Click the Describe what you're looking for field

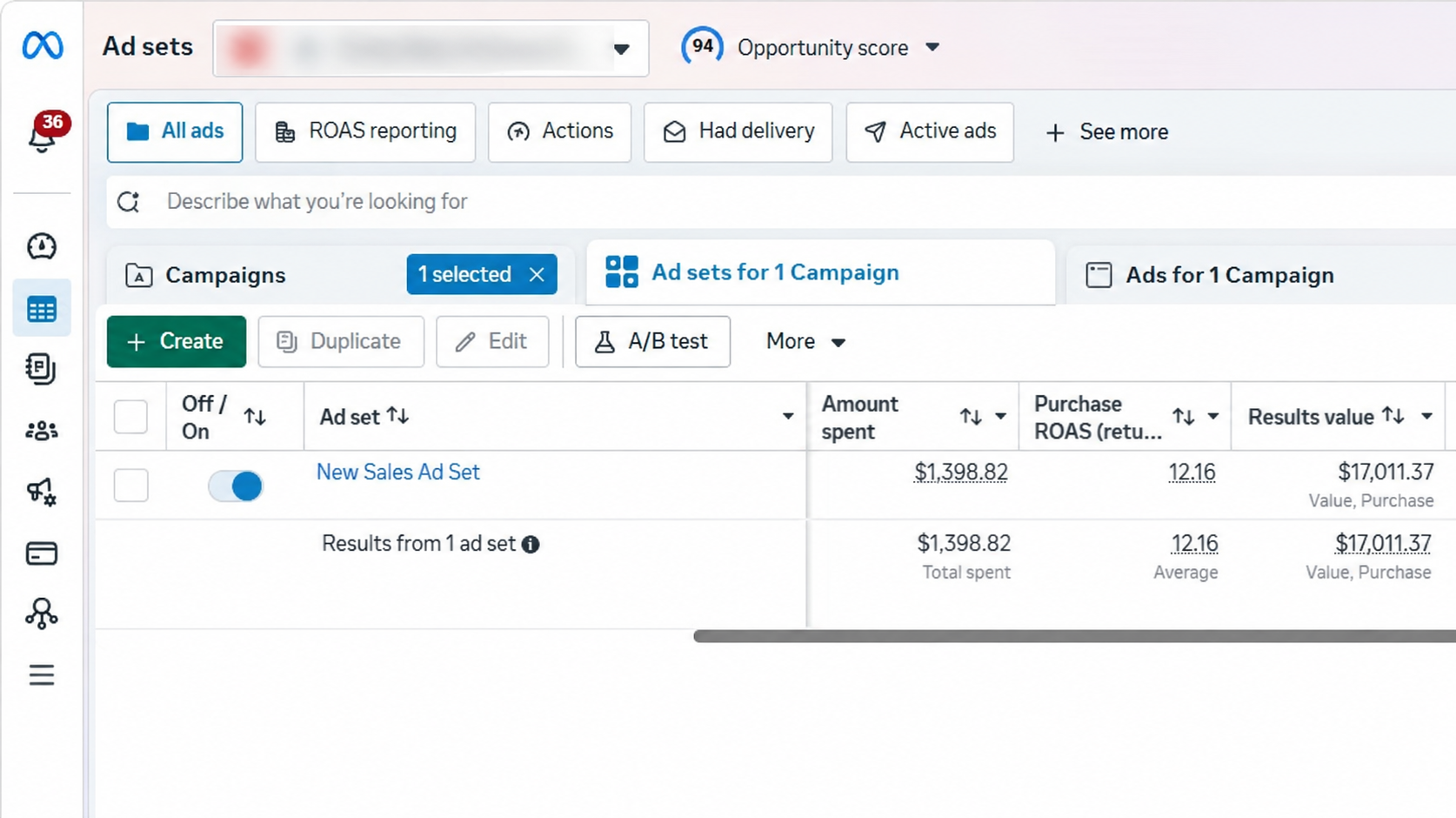(783, 202)
